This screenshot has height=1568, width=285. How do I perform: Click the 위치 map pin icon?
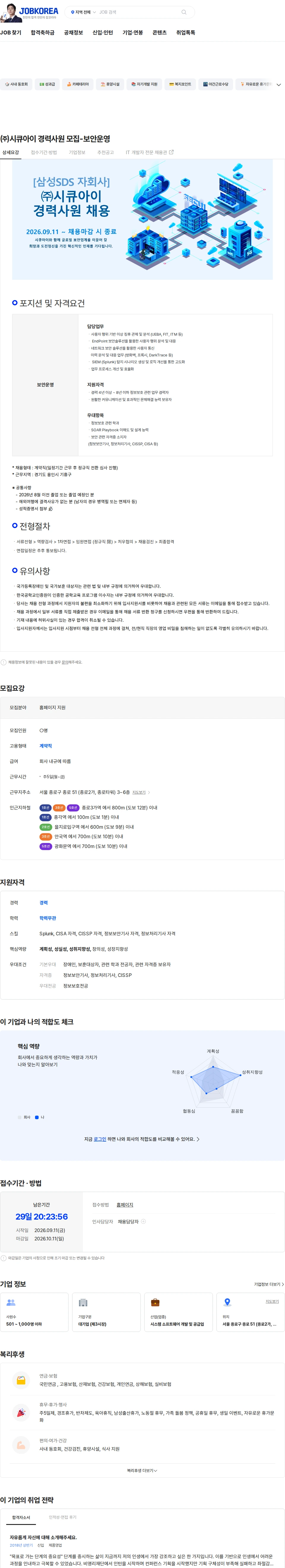pos(227,1302)
